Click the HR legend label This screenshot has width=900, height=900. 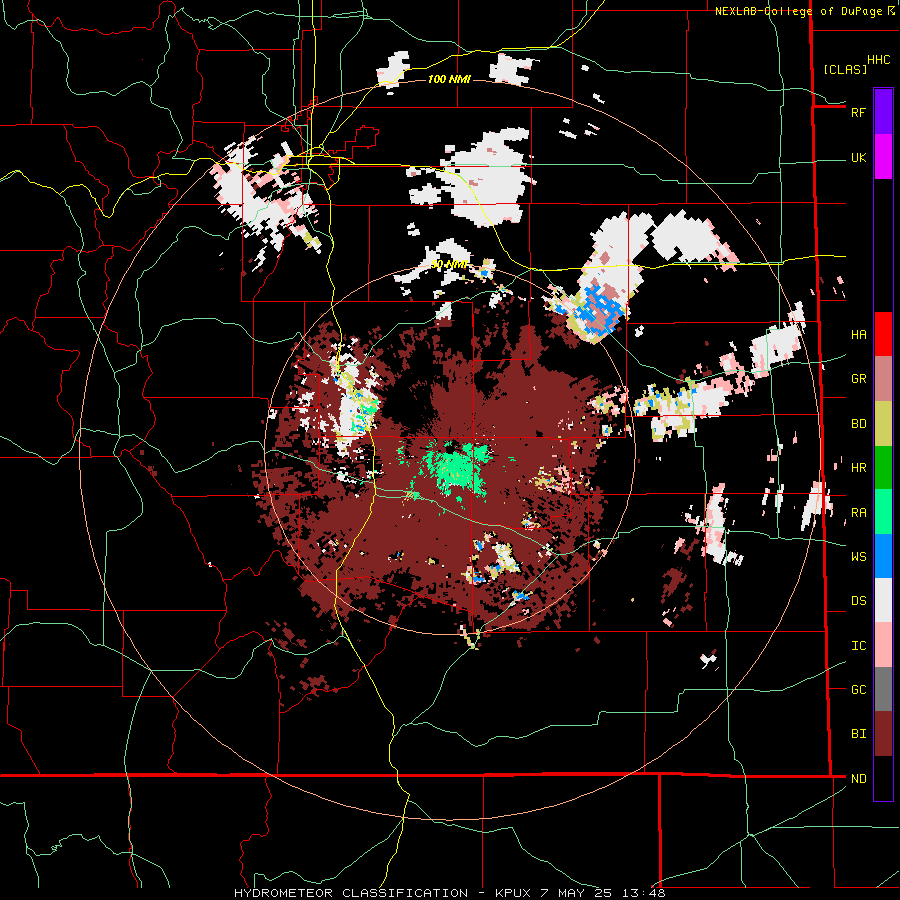[x=858, y=468]
